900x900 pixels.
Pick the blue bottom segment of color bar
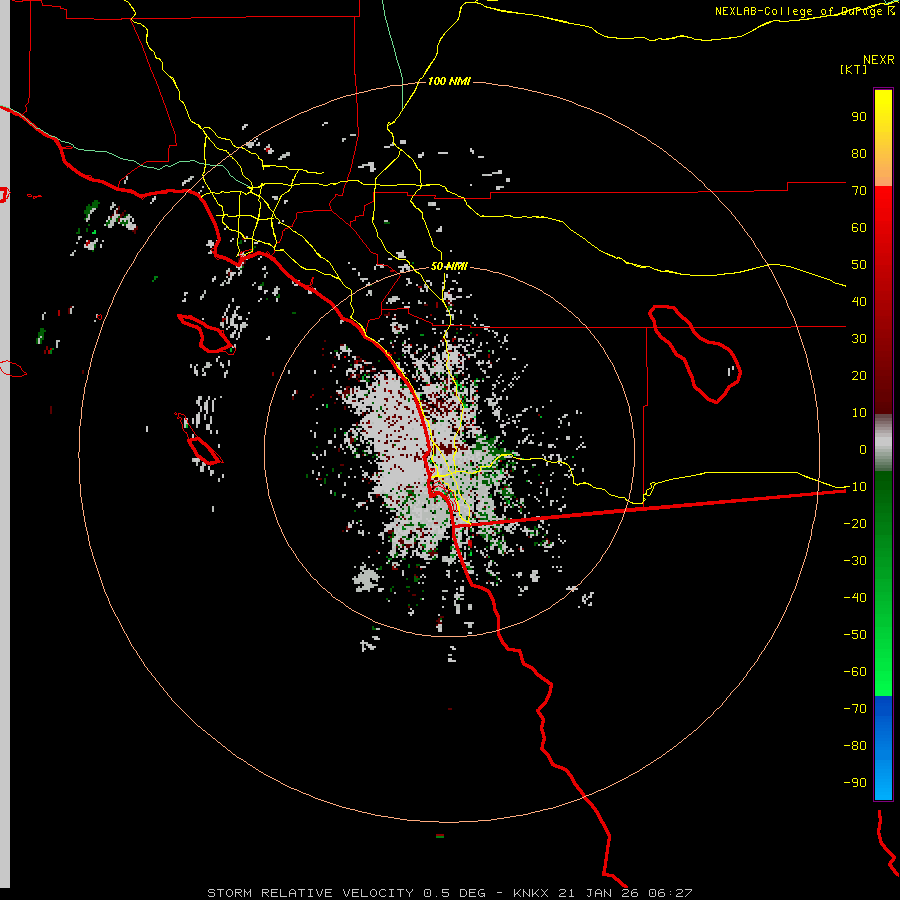883,748
